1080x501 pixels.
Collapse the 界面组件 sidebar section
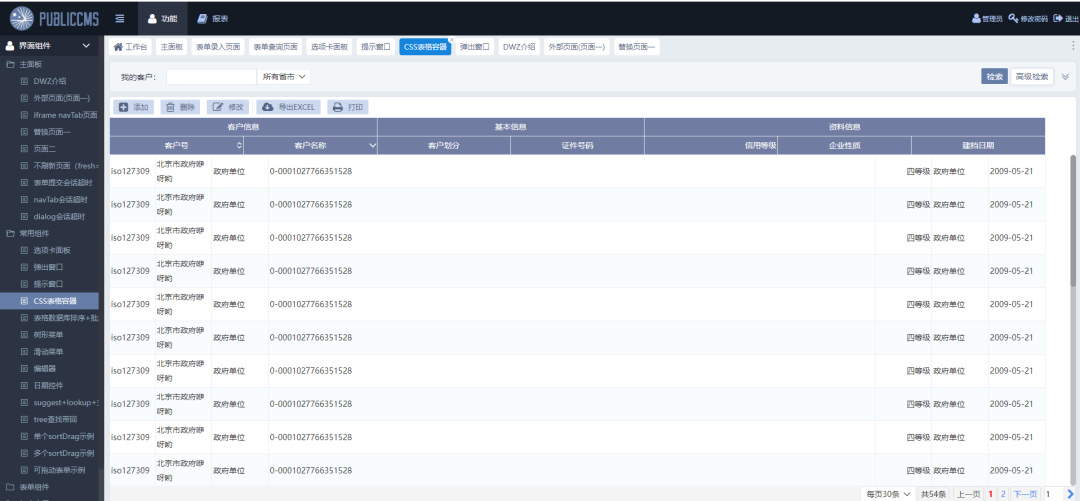86,46
